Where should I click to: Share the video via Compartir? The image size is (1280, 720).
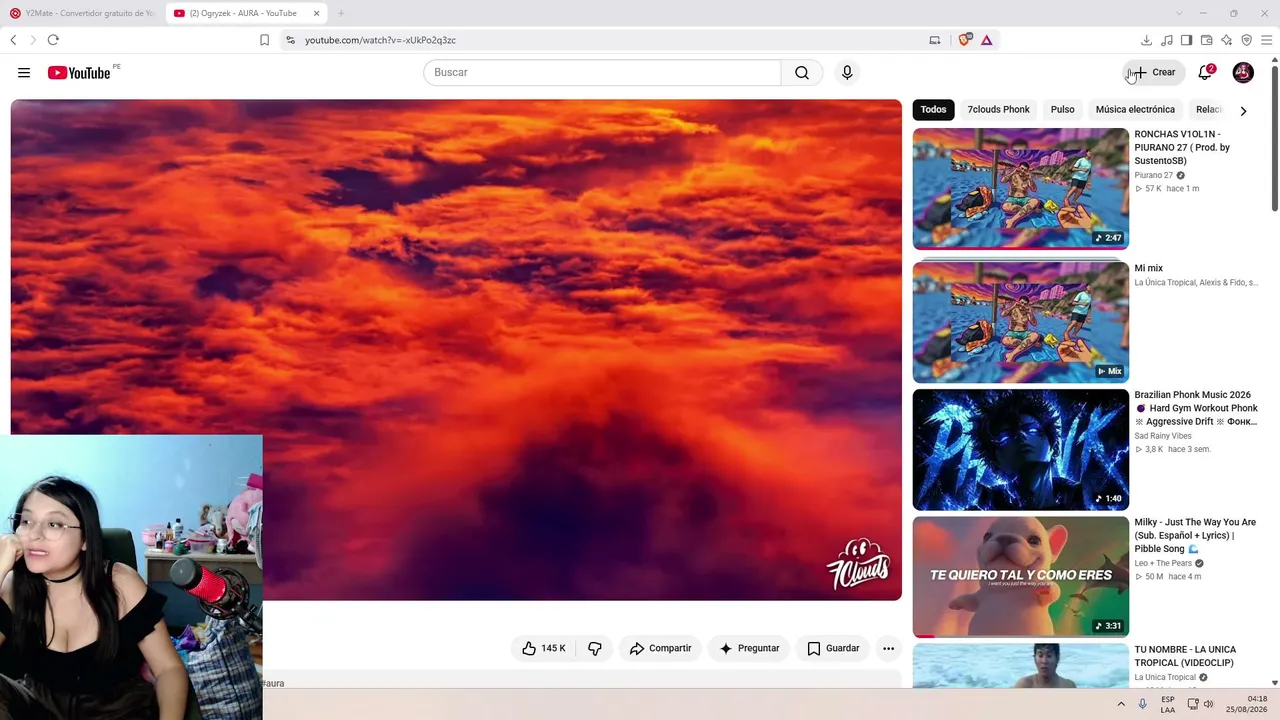coord(660,648)
